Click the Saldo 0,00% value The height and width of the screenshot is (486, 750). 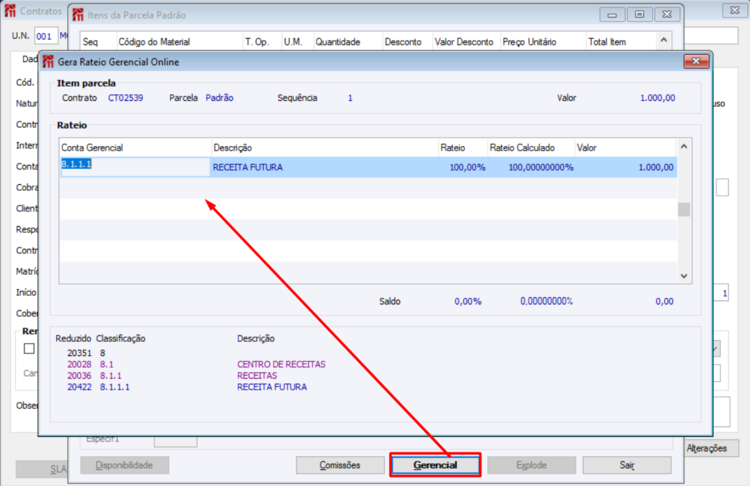[x=468, y=301]
